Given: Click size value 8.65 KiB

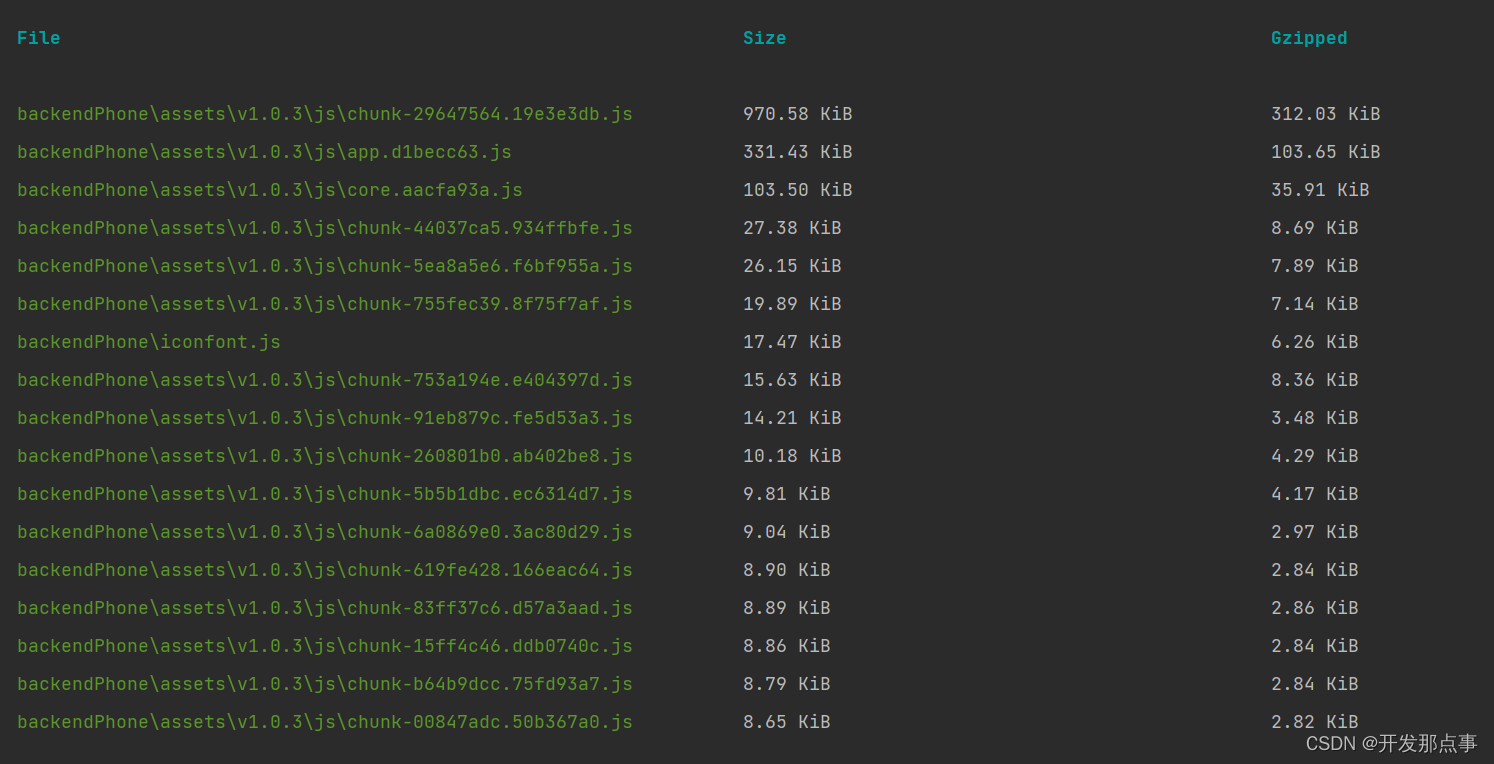Looking at the screenshot, I should tap(787, 722).
